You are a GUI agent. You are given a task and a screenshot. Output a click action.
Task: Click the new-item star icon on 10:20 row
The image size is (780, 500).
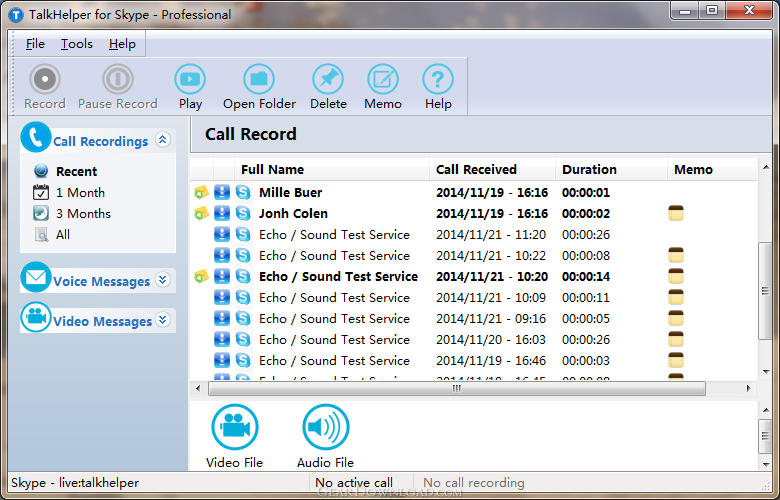coord(201,276)
